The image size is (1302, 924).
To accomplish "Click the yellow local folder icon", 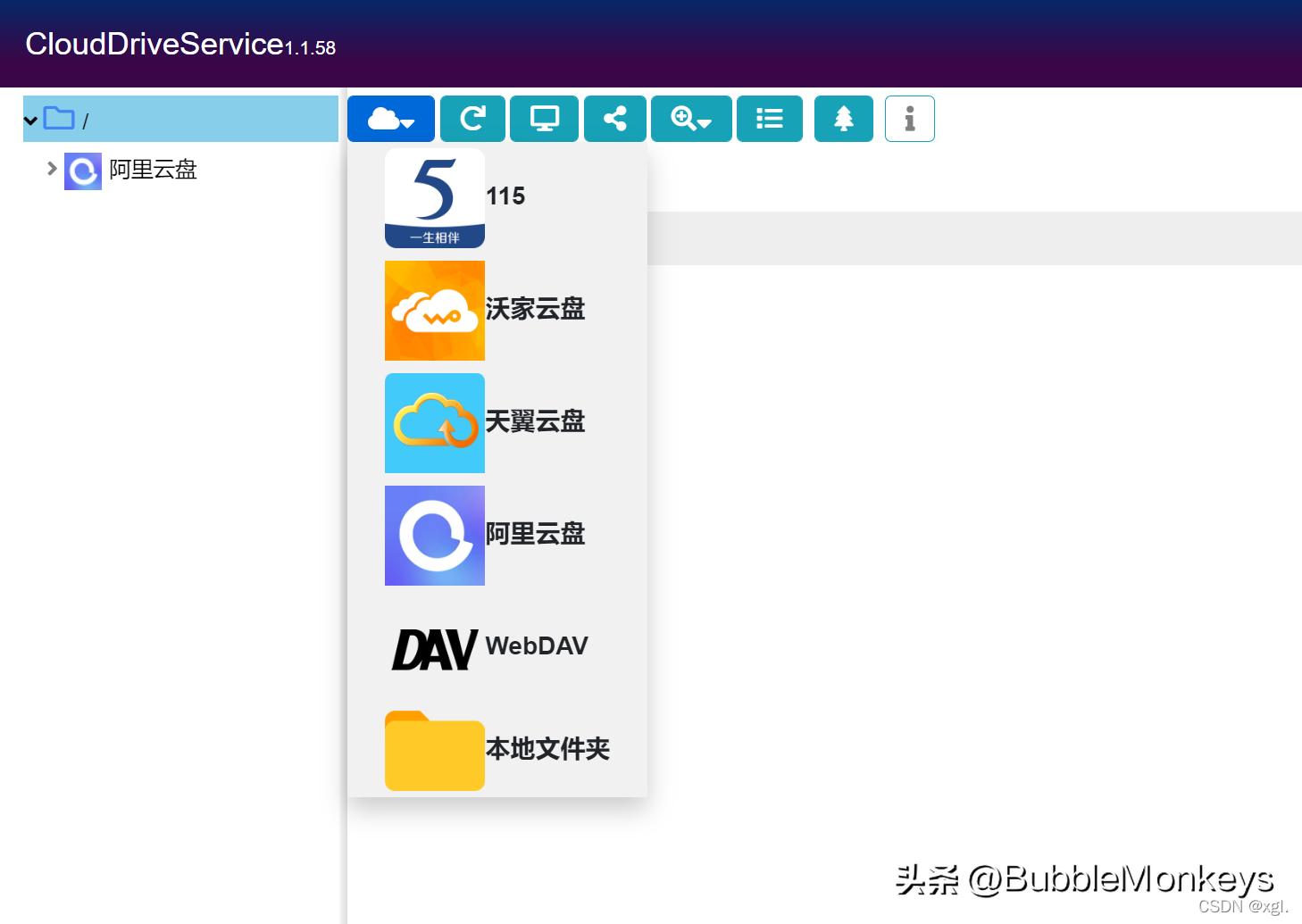I will [435, 751].
